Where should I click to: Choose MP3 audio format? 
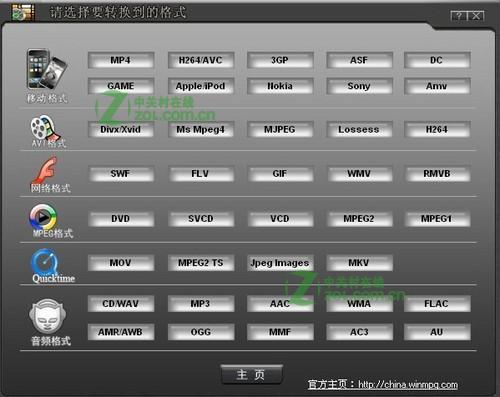(x=201, y=304)
